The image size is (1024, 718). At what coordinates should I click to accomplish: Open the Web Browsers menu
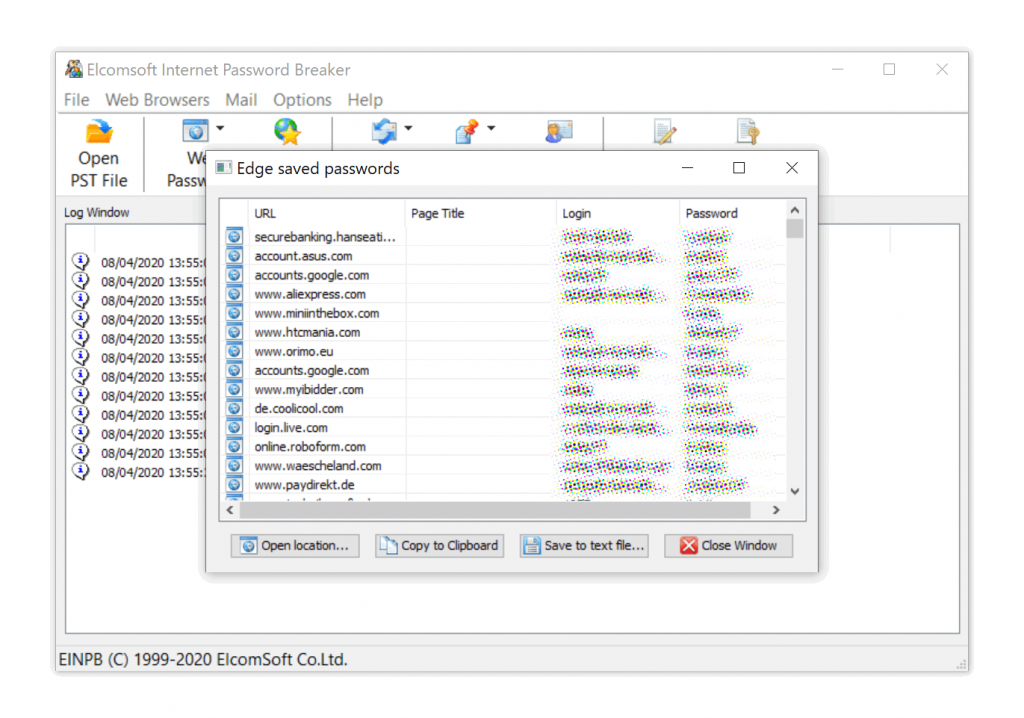coord(157,100)
